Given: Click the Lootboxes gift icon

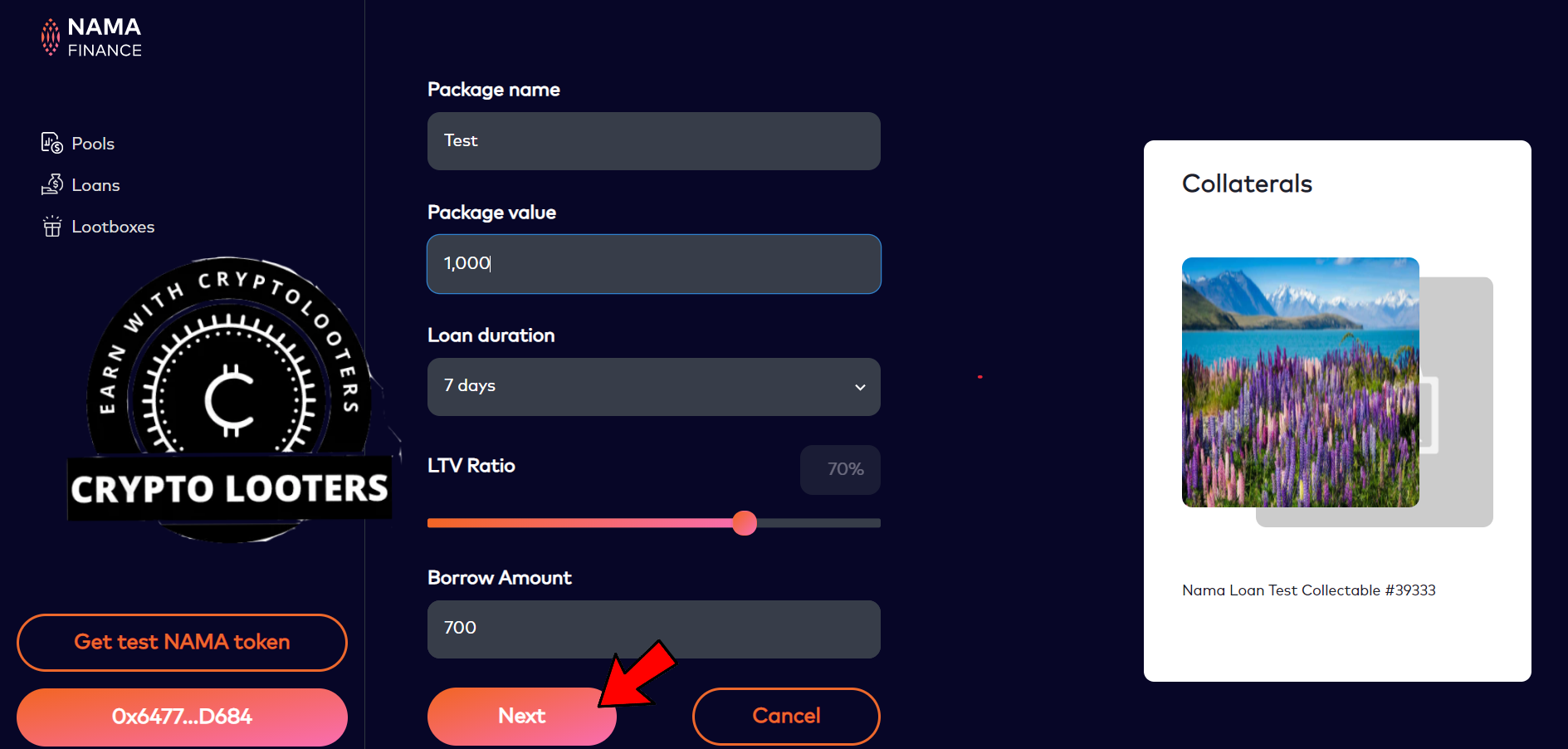Looking at the screenshot, I should (51, 227).
